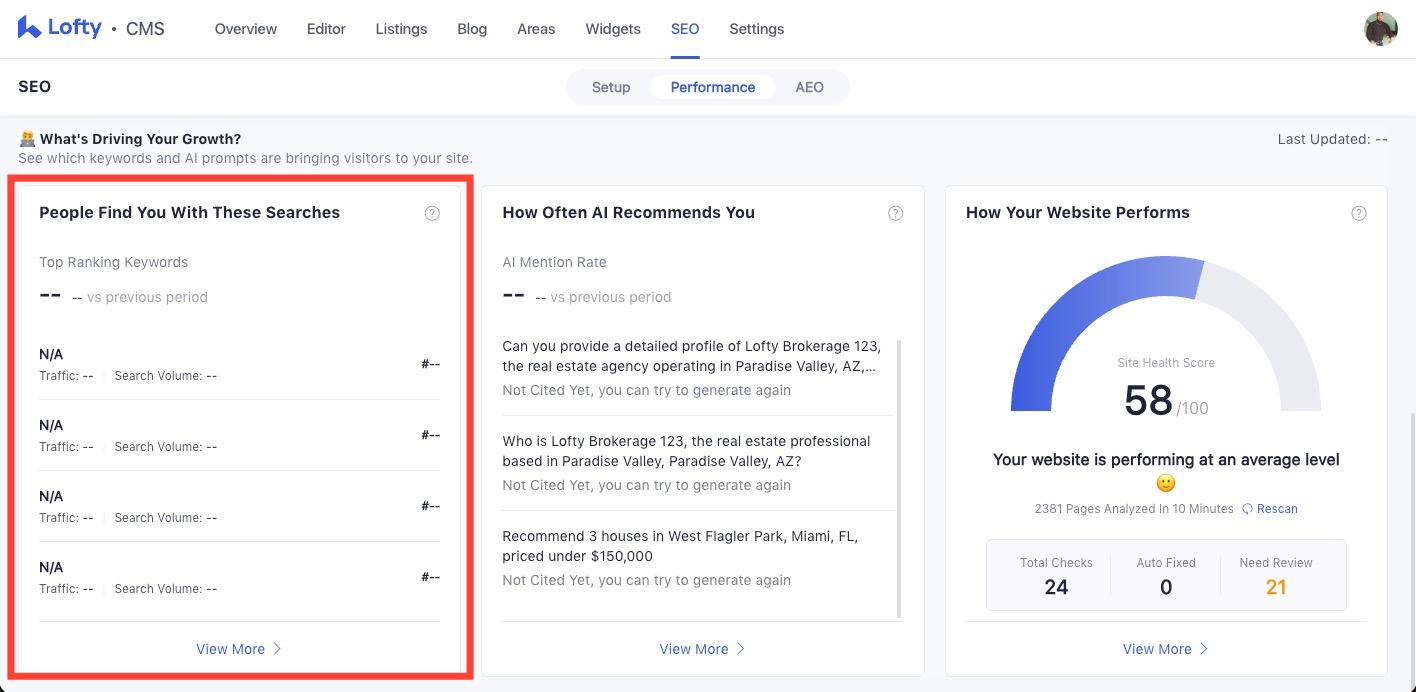
Task: Click the Lofty logo icon
Action: pos(29,27)
